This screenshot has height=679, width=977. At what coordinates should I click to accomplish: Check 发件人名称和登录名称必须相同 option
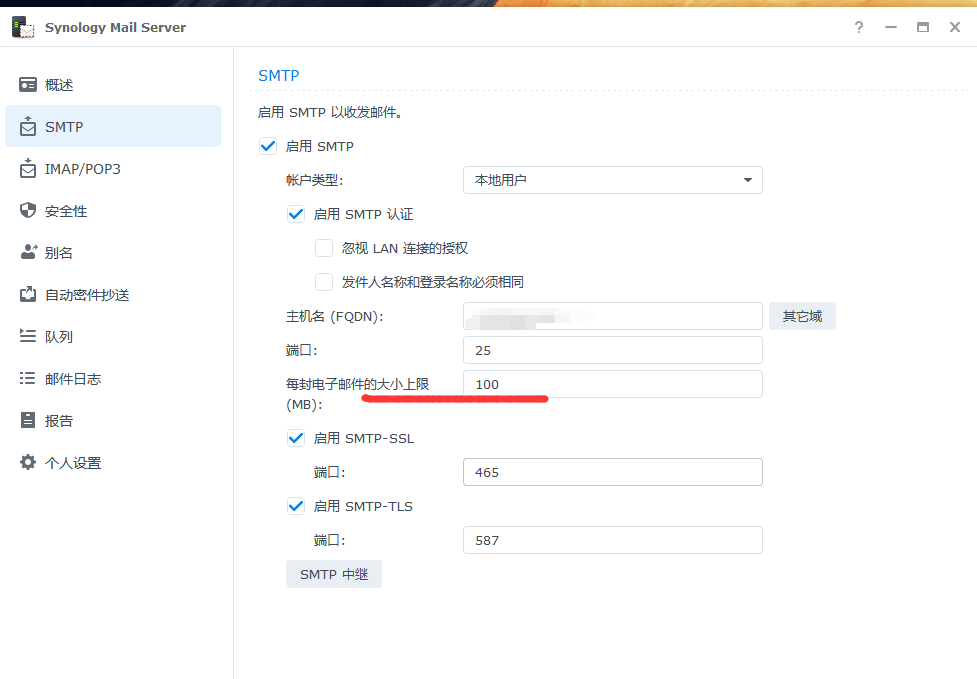(324, 282)
